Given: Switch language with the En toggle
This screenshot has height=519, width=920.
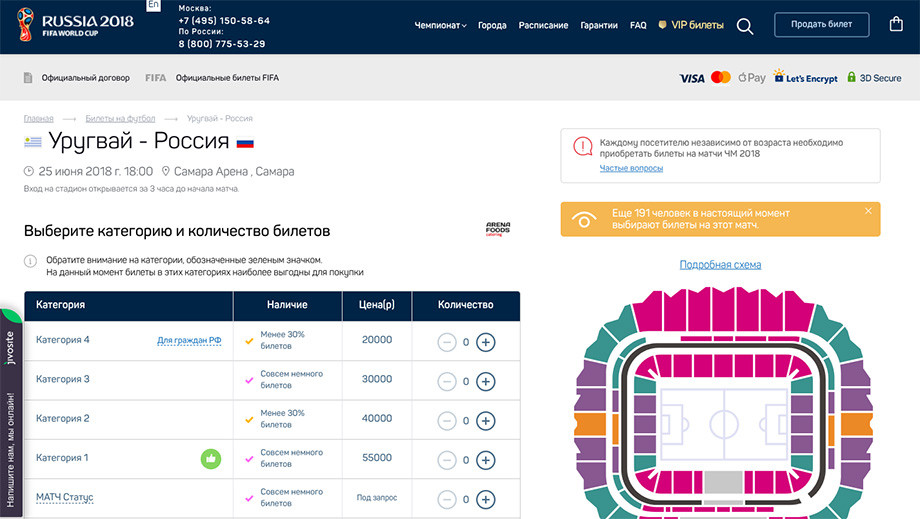Looking at the screenshot, I should click(153, 5).
